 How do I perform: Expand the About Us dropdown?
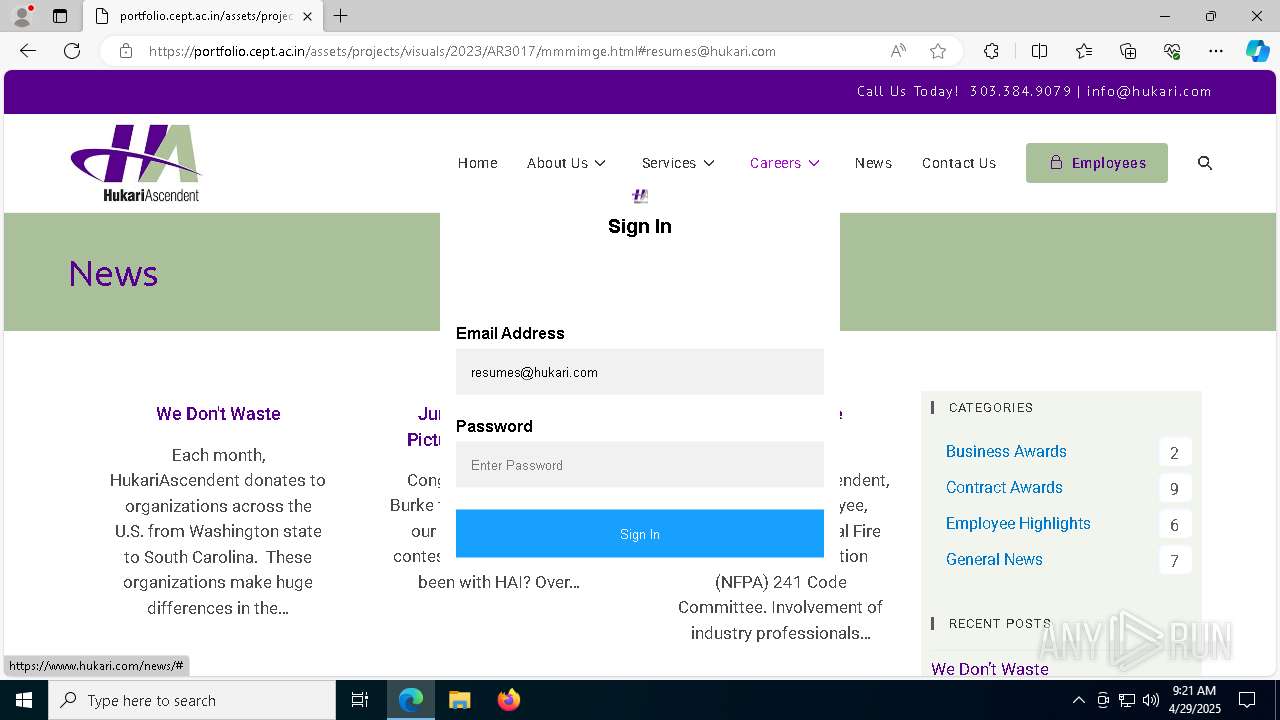[566, 163]
